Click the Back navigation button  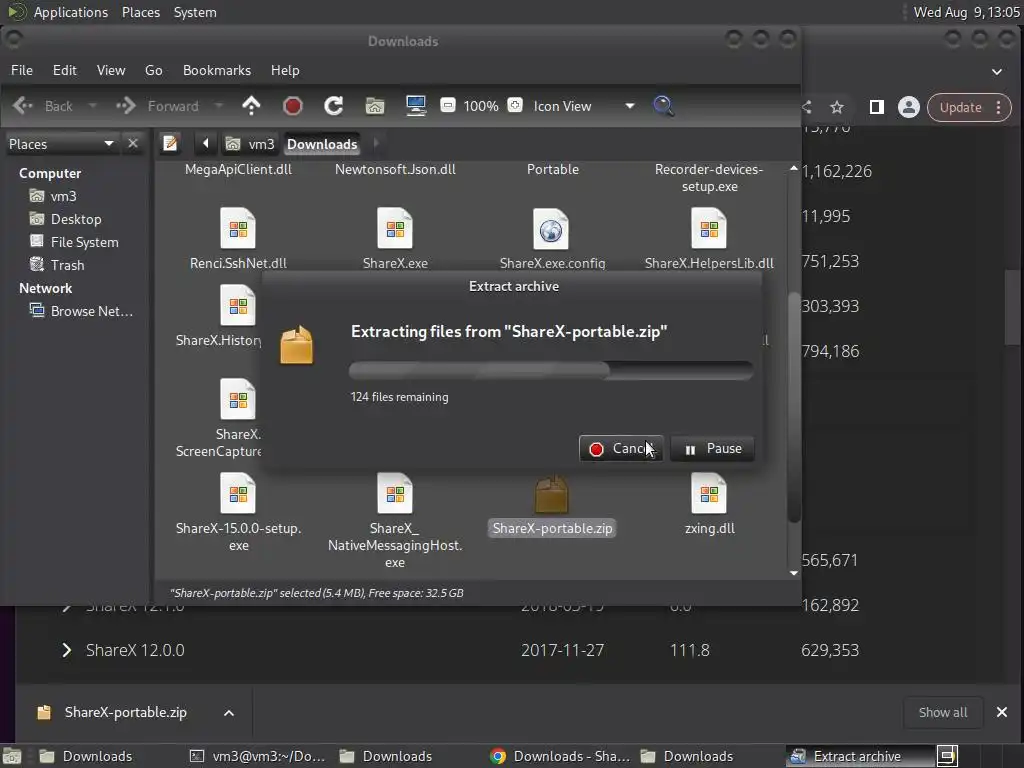tap(43, 106)
